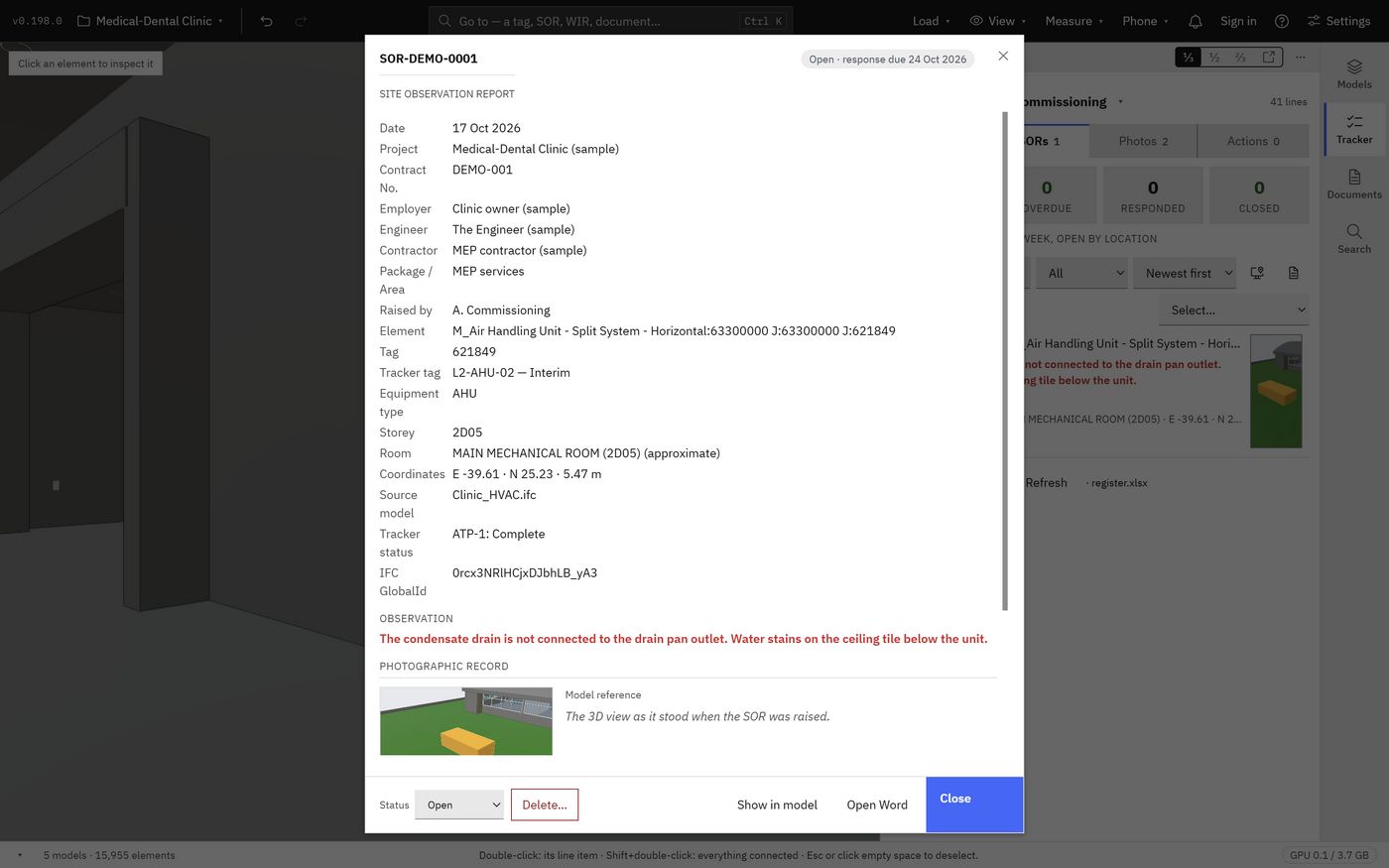Switch to the Photos tab

(1143, 141)
